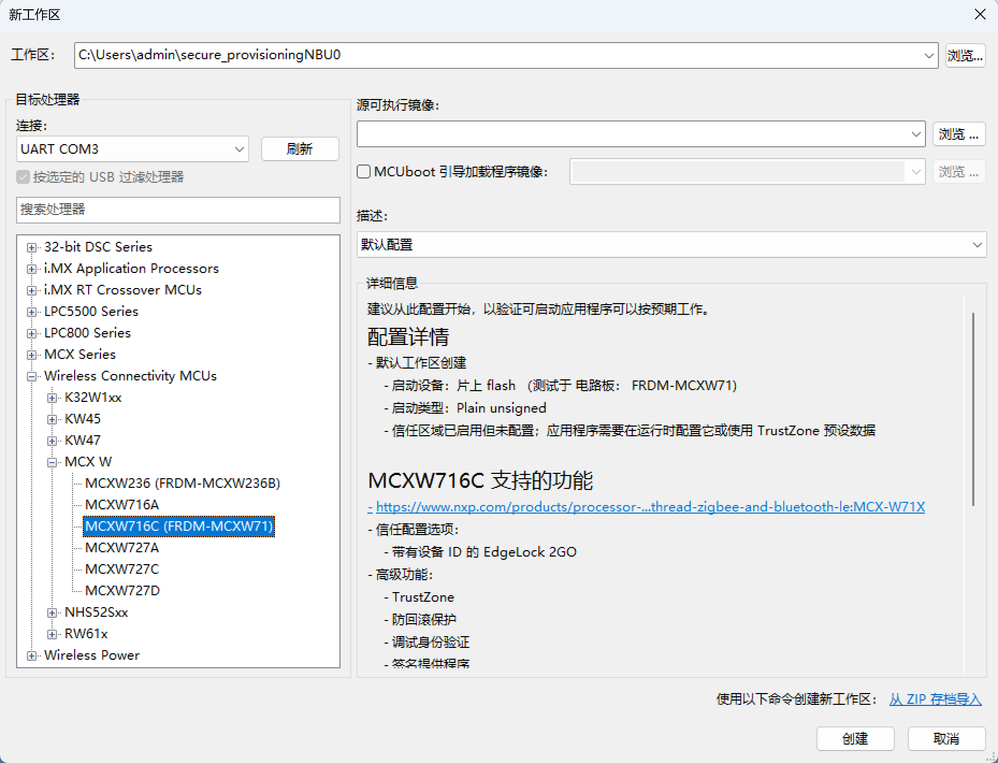
Task: Click the 创建 button
Action: [855, 738]
